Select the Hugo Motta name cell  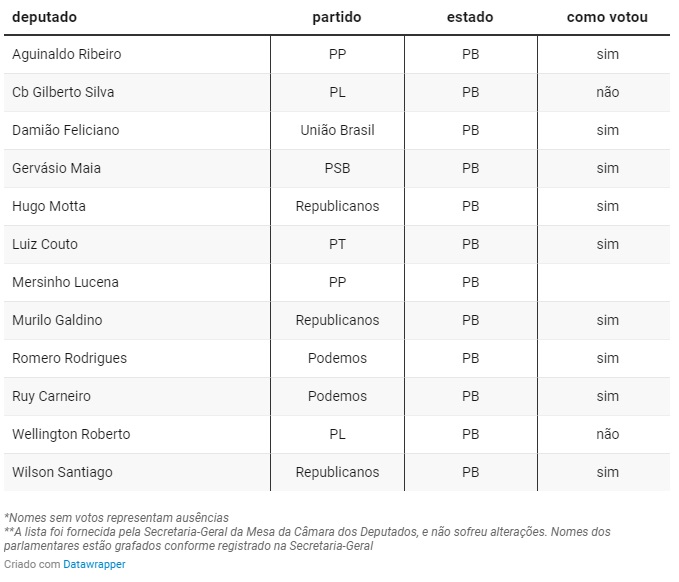click(49, 206)
